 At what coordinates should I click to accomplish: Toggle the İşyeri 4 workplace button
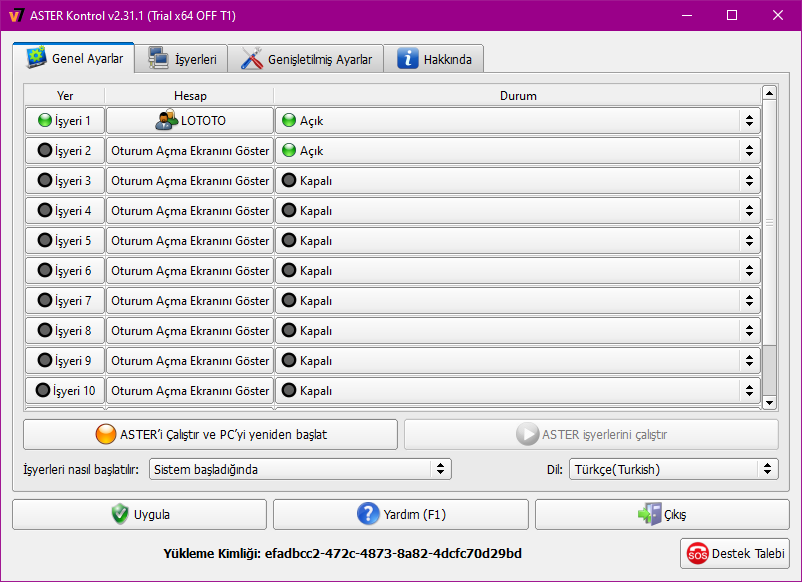[65, 210]
